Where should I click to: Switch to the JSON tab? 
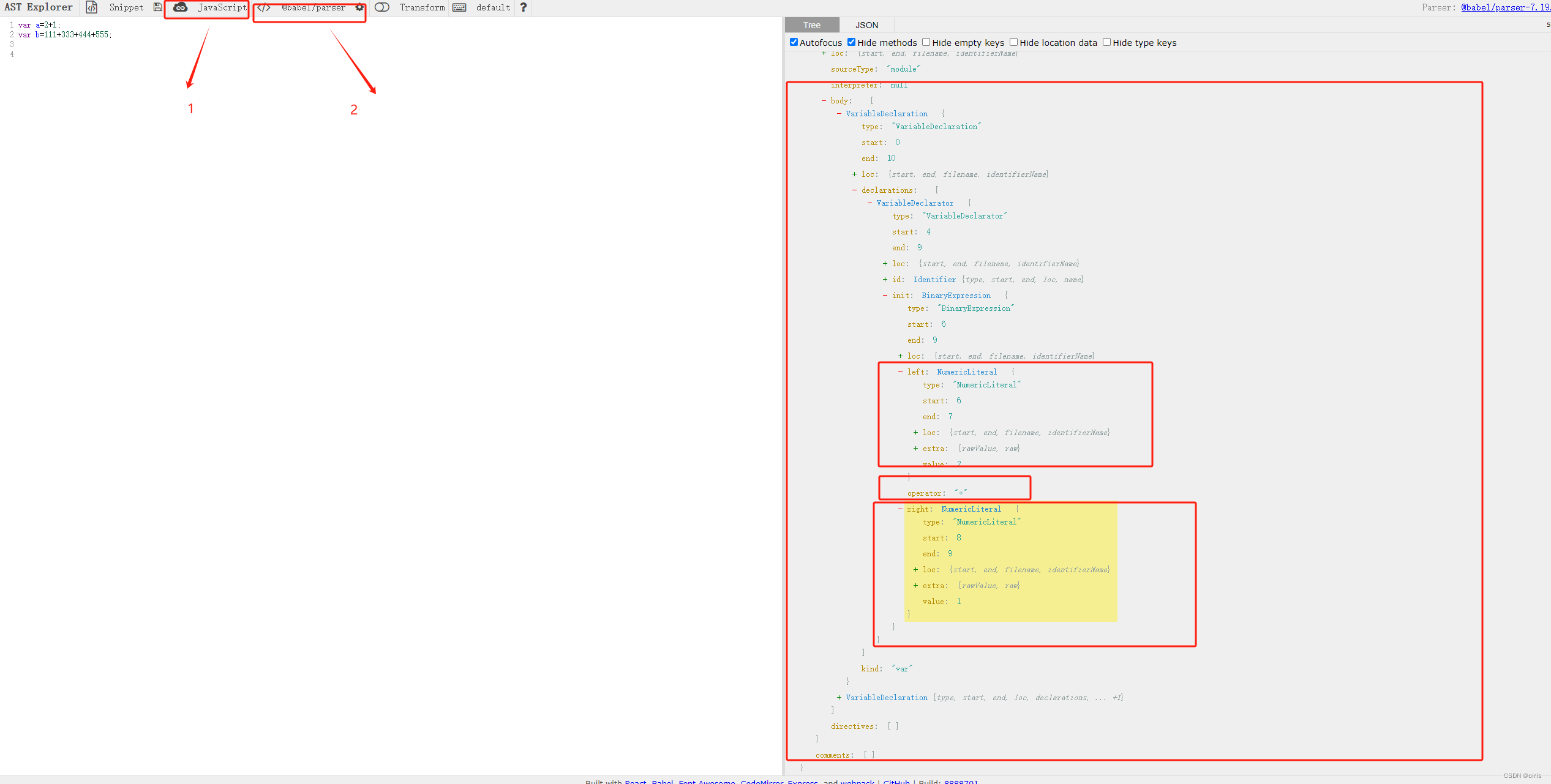(x=866, y=25)
